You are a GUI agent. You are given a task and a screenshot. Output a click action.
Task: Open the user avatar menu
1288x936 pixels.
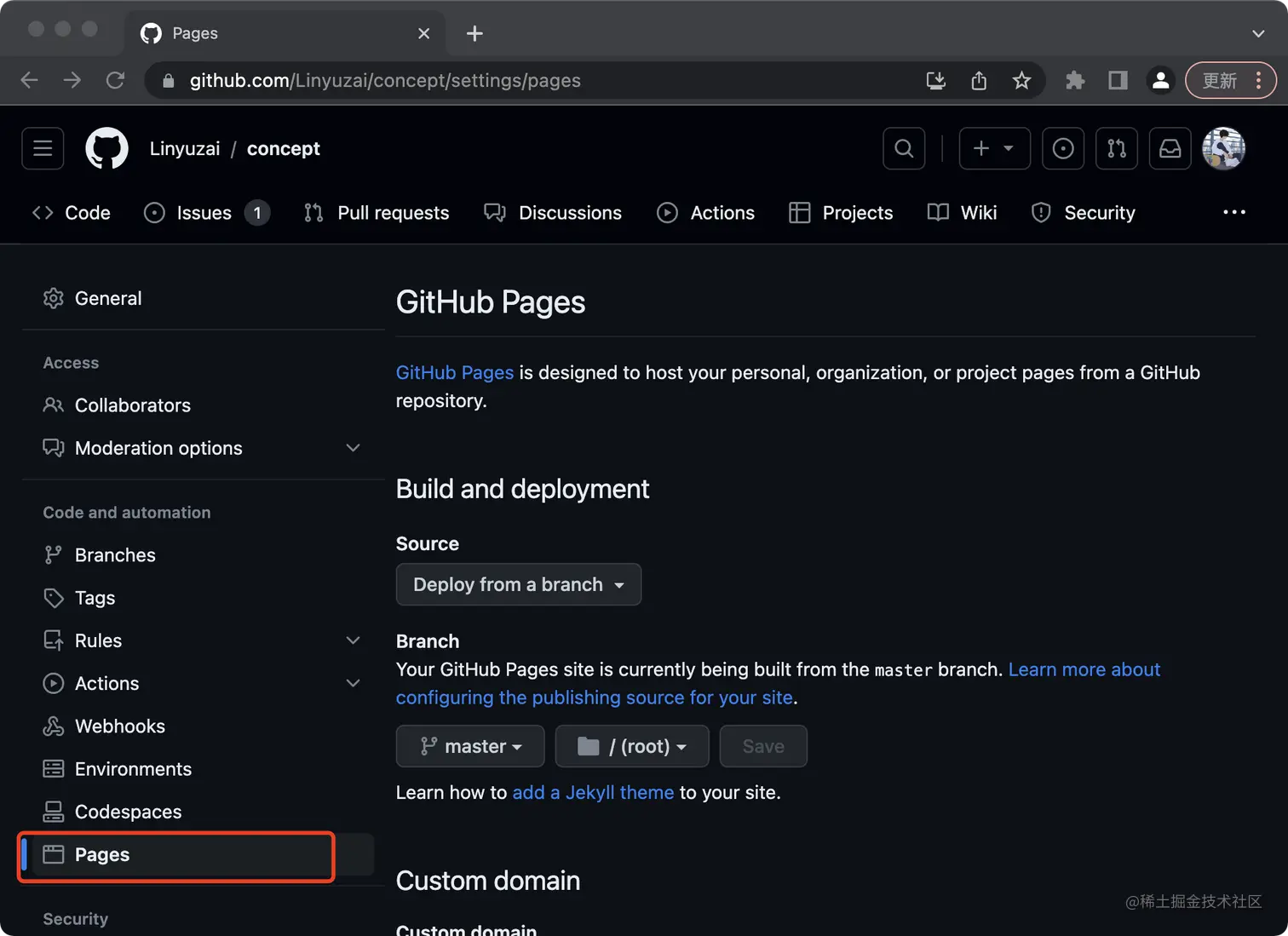[1223, 148]
